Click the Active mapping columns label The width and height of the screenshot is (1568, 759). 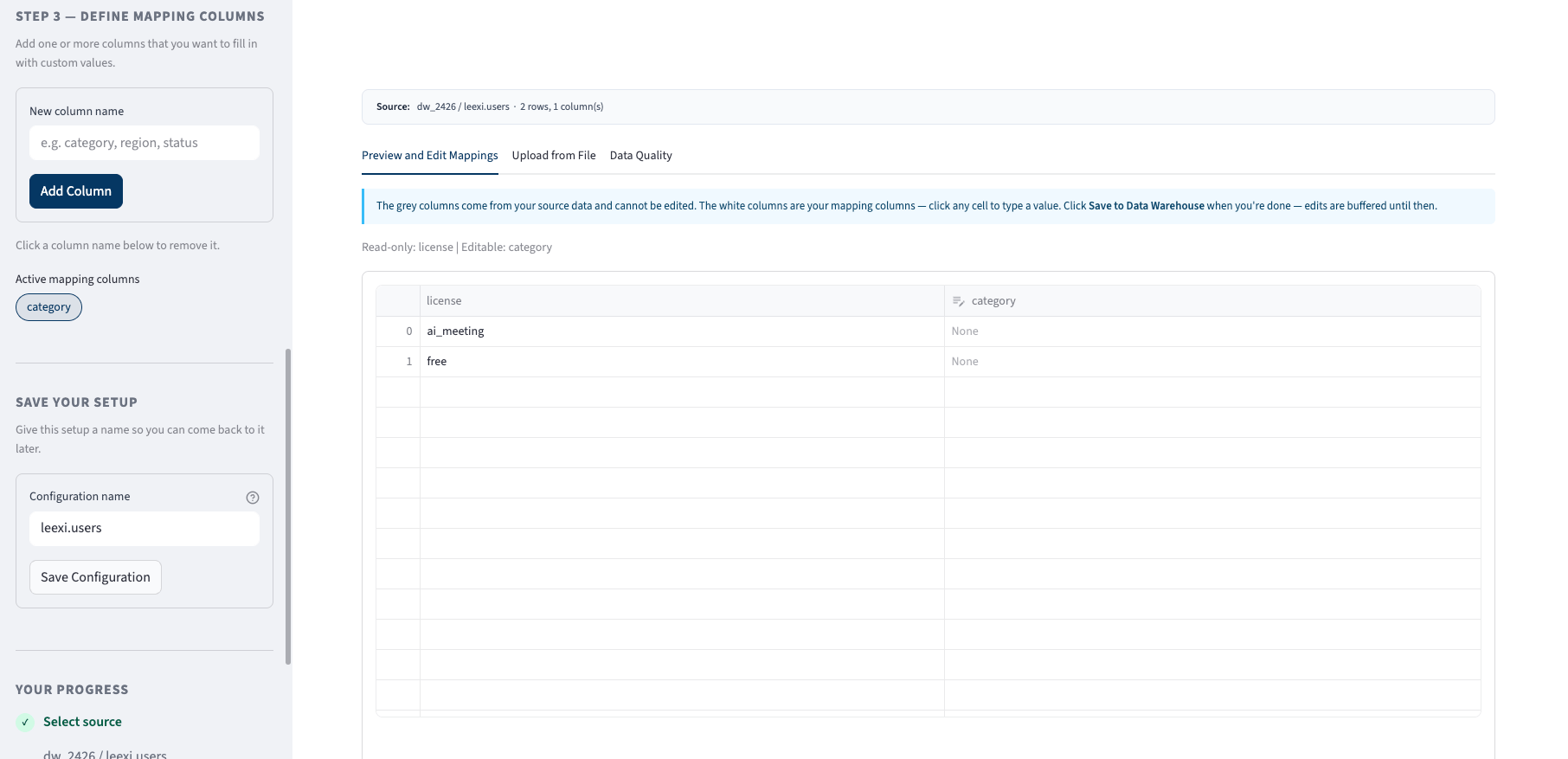[x=78, y=280]
